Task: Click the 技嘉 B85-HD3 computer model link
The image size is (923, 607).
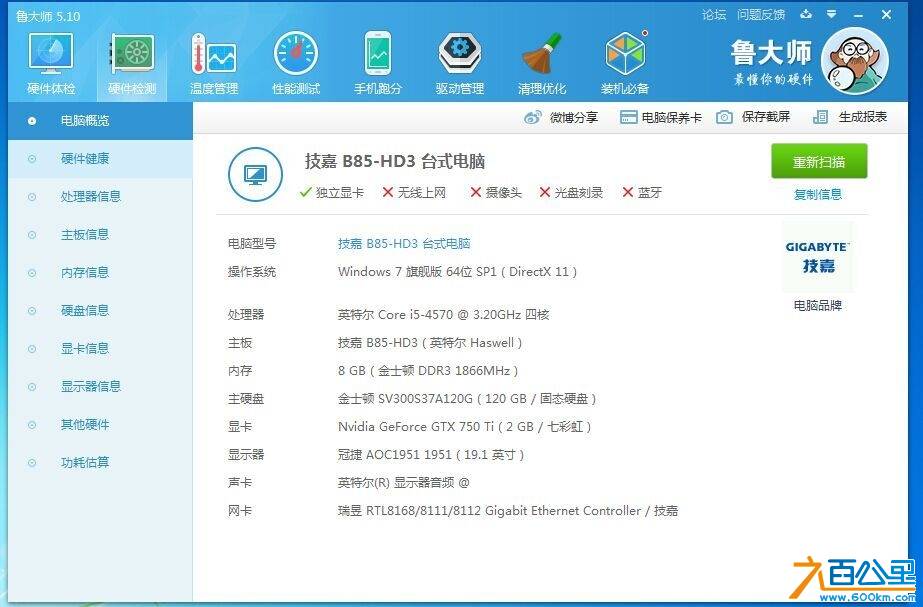Action: click(x=404, y=243)
